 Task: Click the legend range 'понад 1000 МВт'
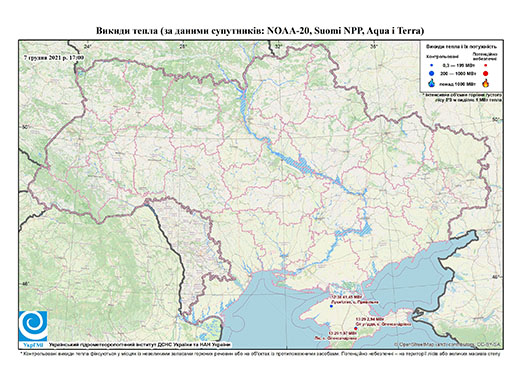point(457,83)
